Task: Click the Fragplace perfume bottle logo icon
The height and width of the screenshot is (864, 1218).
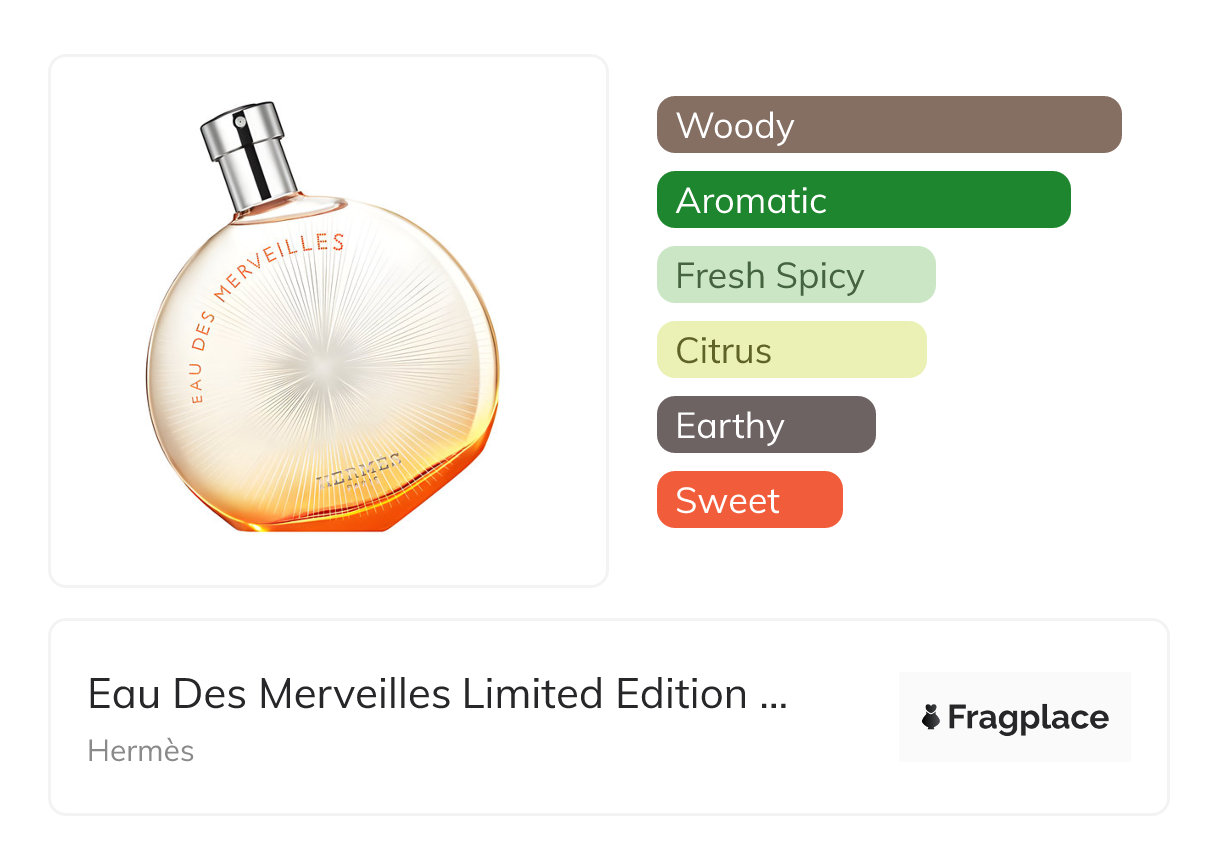Action: 931,717
